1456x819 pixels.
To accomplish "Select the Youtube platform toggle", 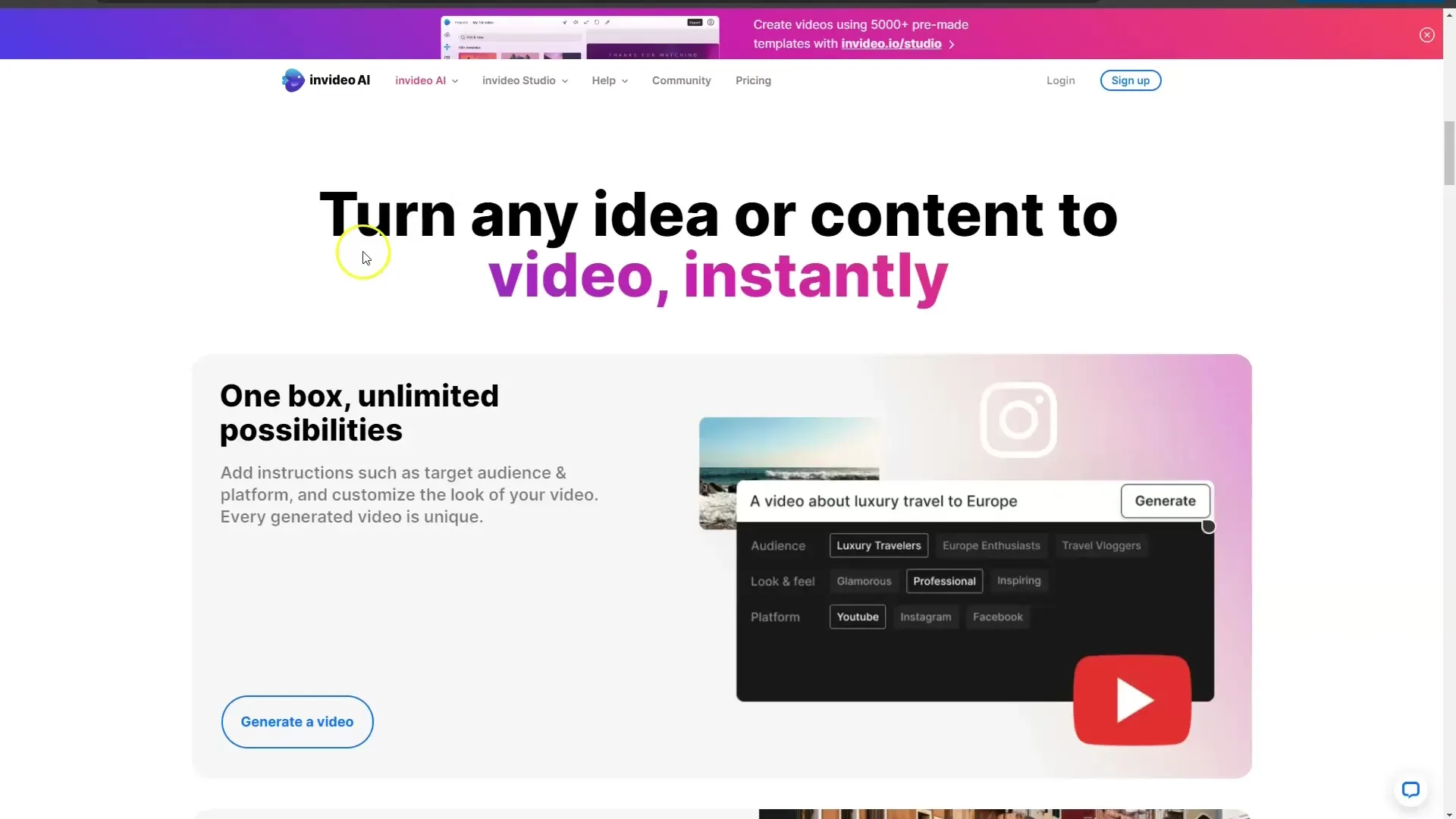I will tap(857, 617).
